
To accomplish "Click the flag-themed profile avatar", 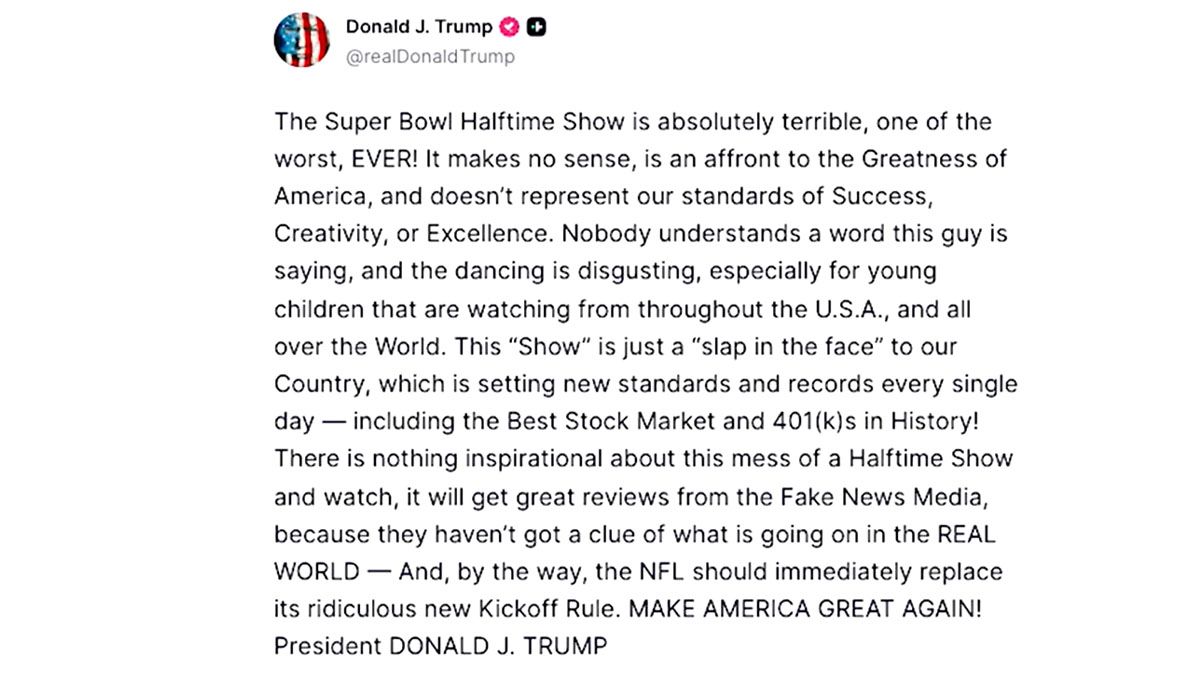I will (x=302, y=41).
